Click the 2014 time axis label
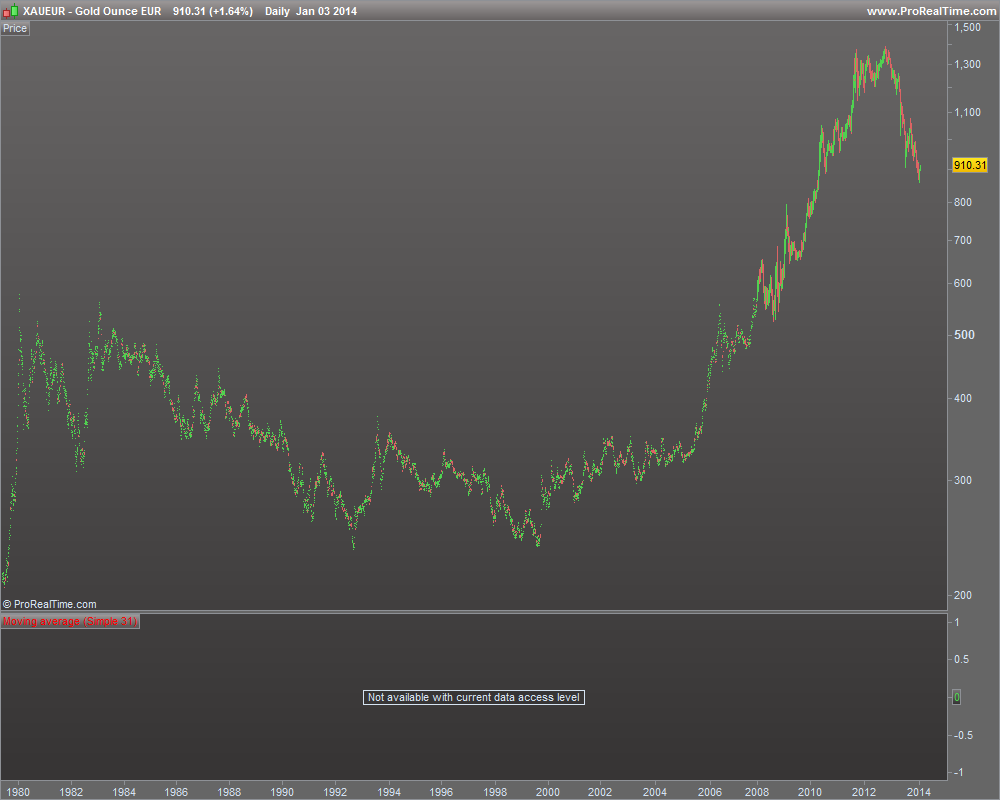Screen dimensions: 1000x800 pyautogui.click(x=918, y=792)
